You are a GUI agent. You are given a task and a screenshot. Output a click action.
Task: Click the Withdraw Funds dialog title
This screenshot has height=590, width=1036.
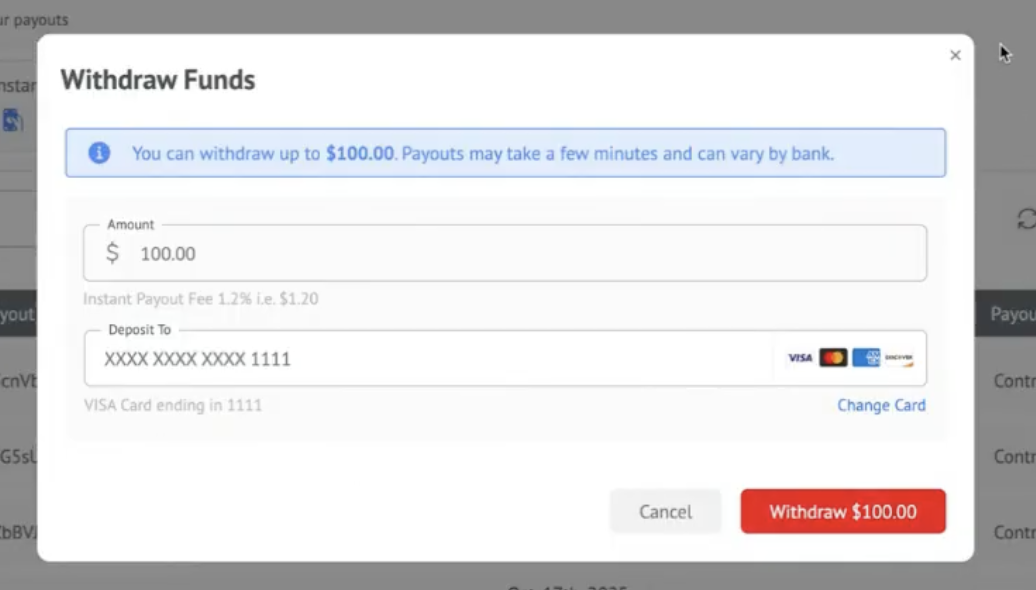point(158,80)
